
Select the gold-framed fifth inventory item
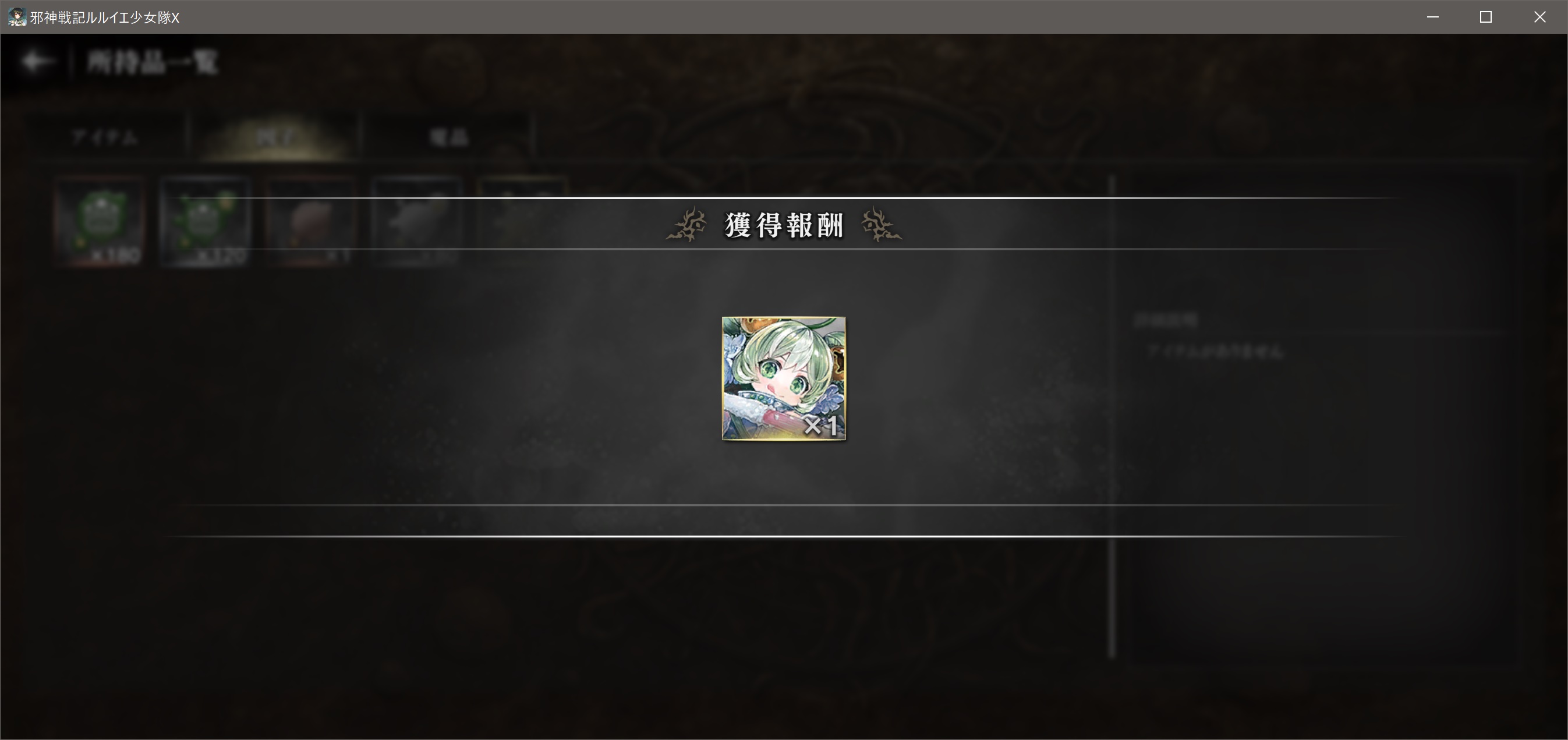[x=523, y=221]
